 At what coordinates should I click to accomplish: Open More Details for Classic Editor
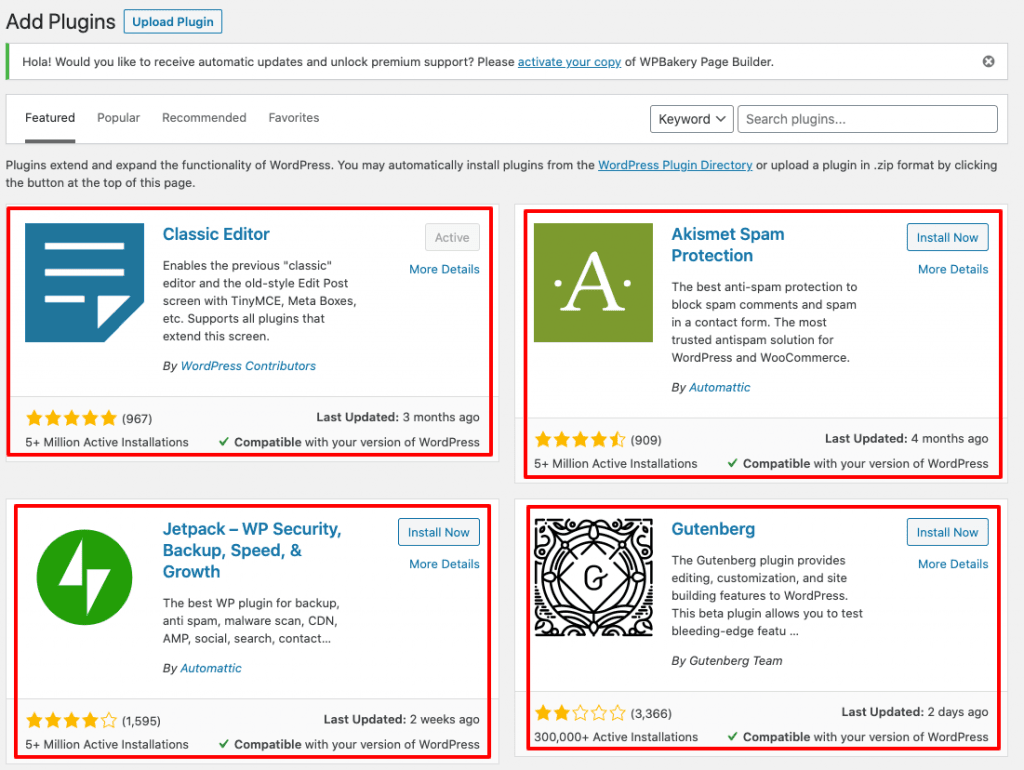(444, 269)
